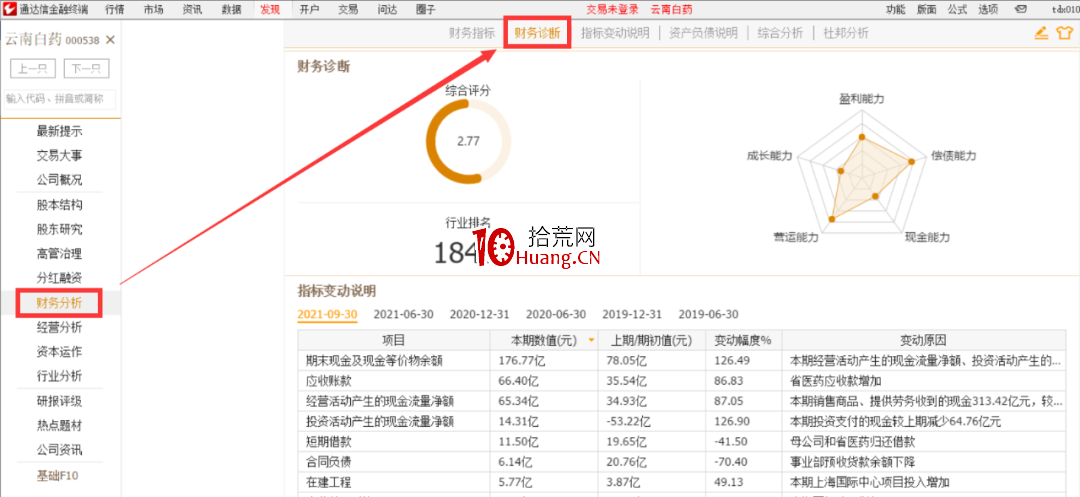The image size is (1080, 497).
Task: Open the 公式 menu
Action: pos(957,10)
